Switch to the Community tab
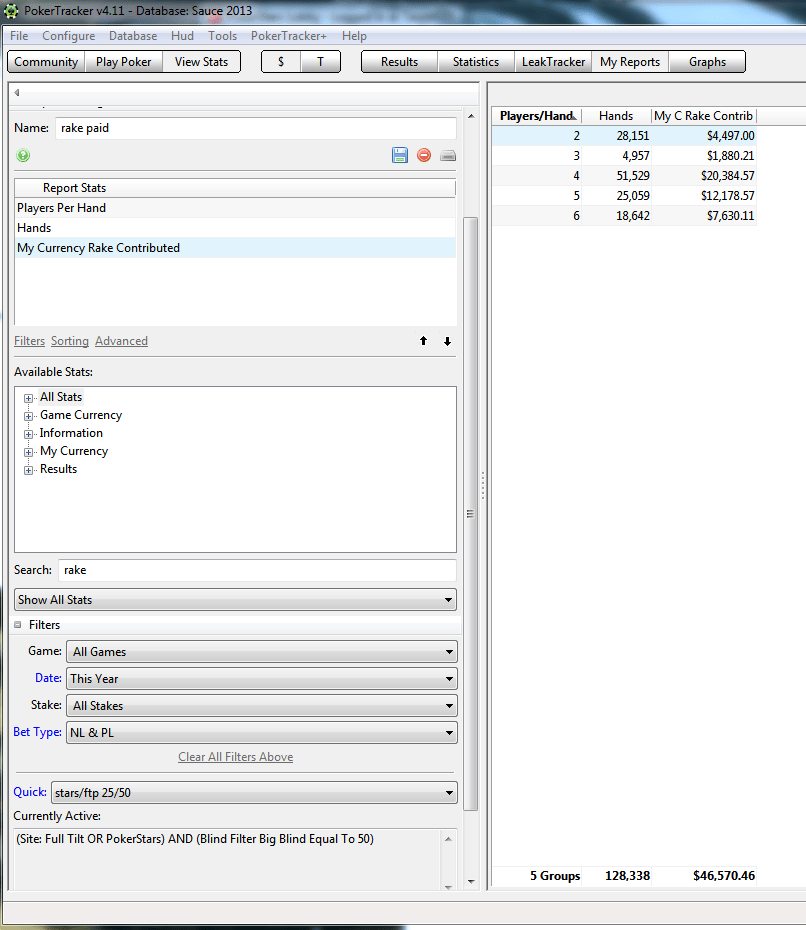This screenshot has width=806, height=930. click(46, 62)
